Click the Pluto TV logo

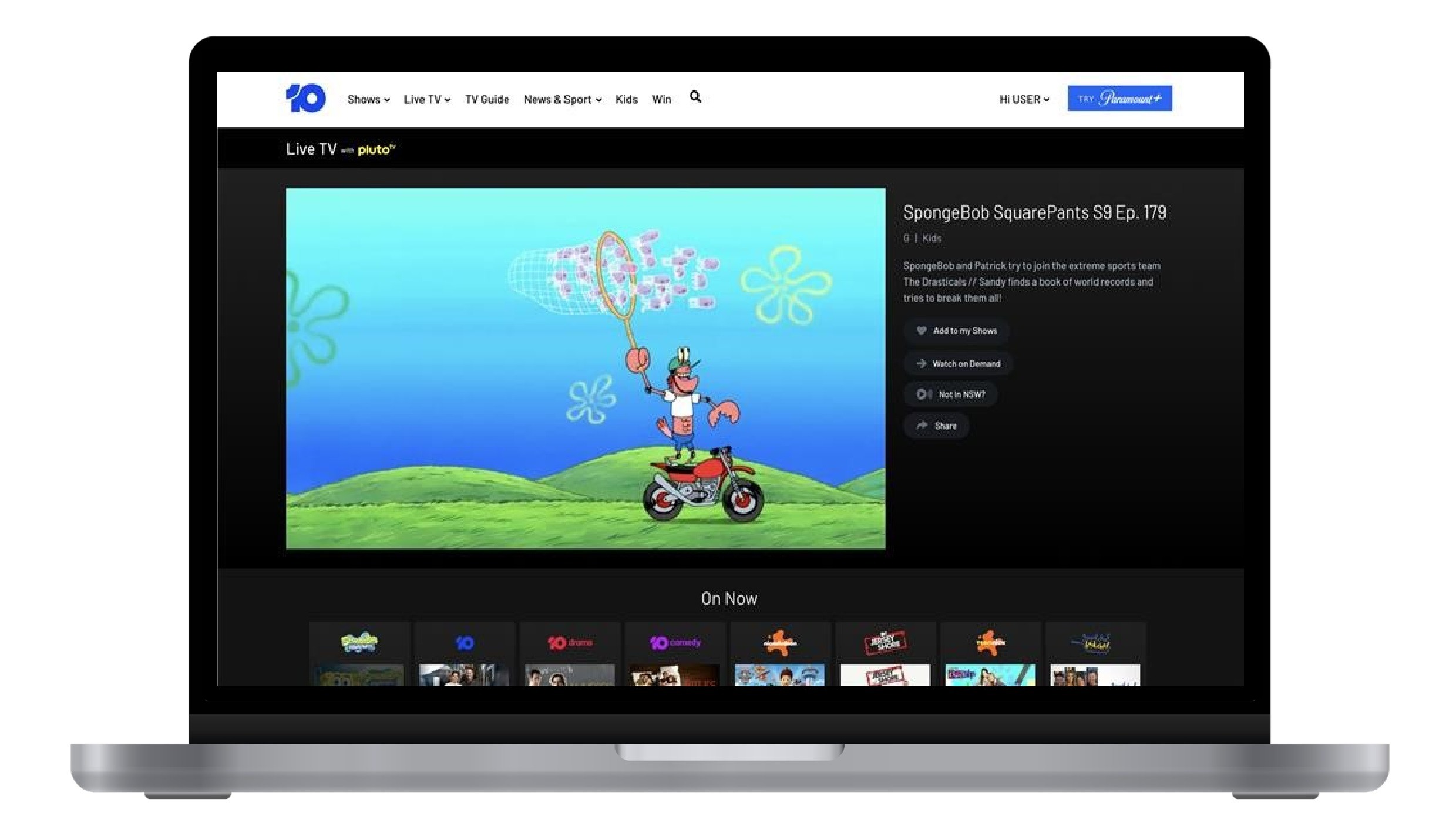pyautogui.click(x=376, y=150)
